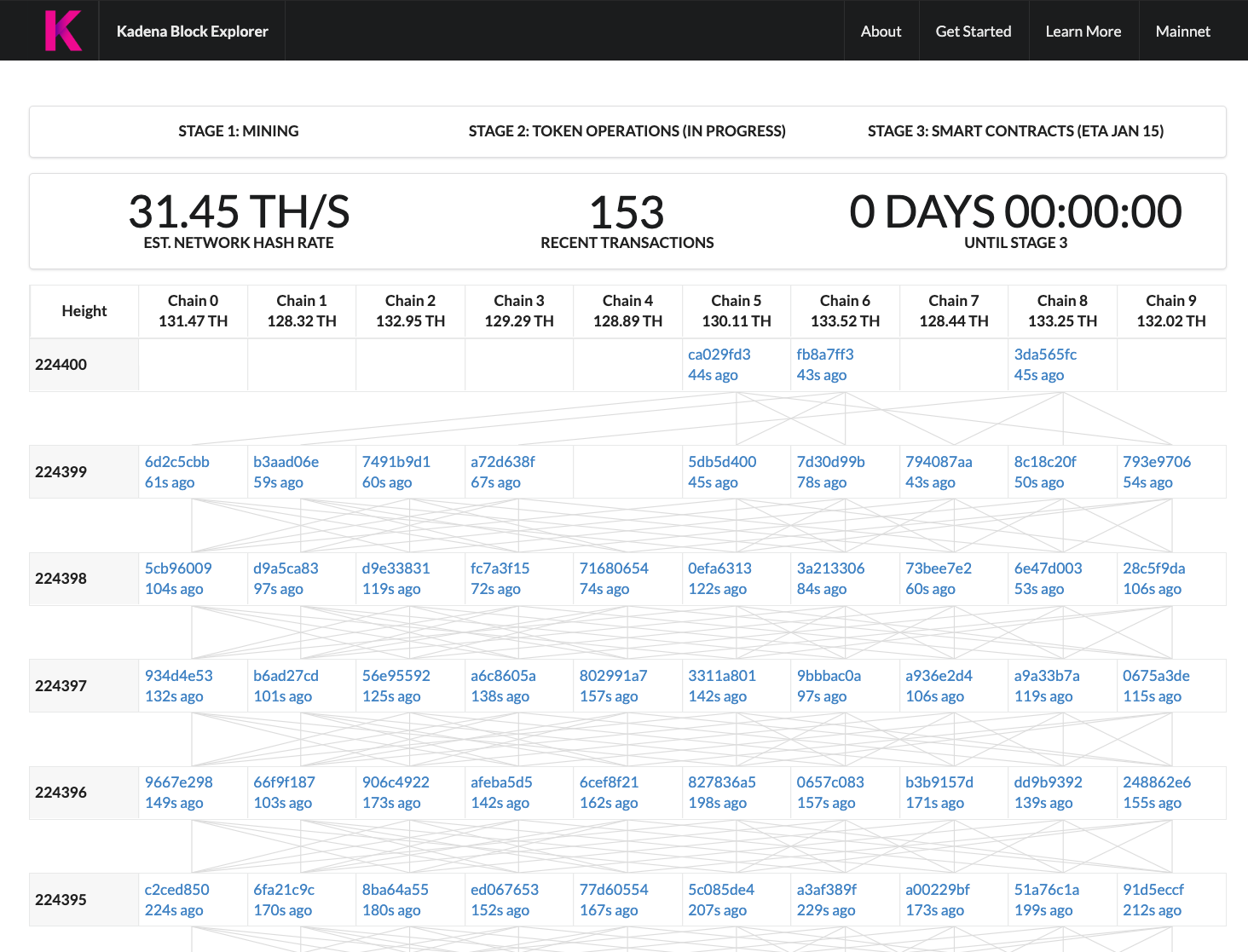Click the Height column header
Image resolution: width=1248 pixels, height=952 pixels.
pyautogui.click(x=84, y=311)
